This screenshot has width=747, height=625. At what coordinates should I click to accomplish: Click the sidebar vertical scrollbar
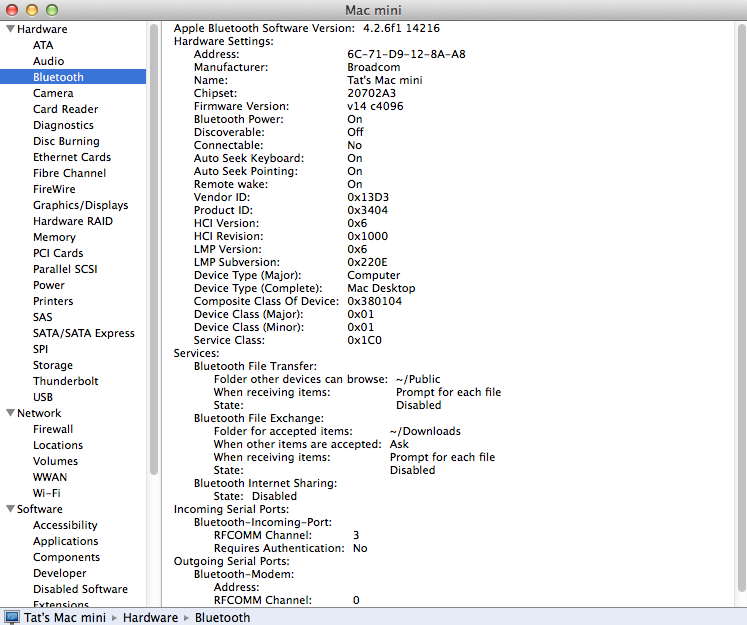(154, 250)
